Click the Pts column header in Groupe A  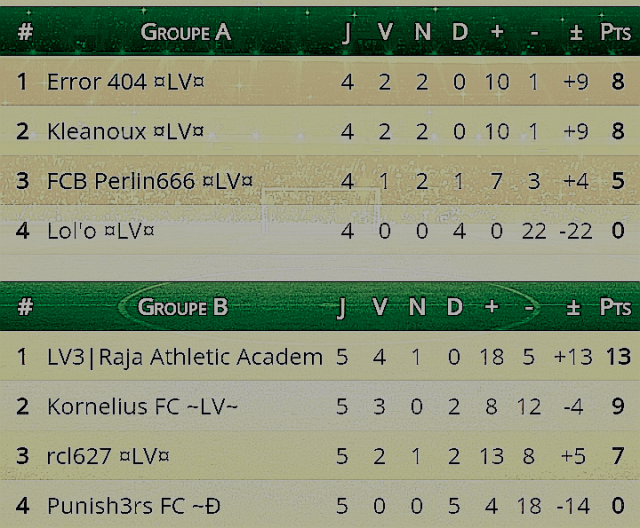coord(616,32)
